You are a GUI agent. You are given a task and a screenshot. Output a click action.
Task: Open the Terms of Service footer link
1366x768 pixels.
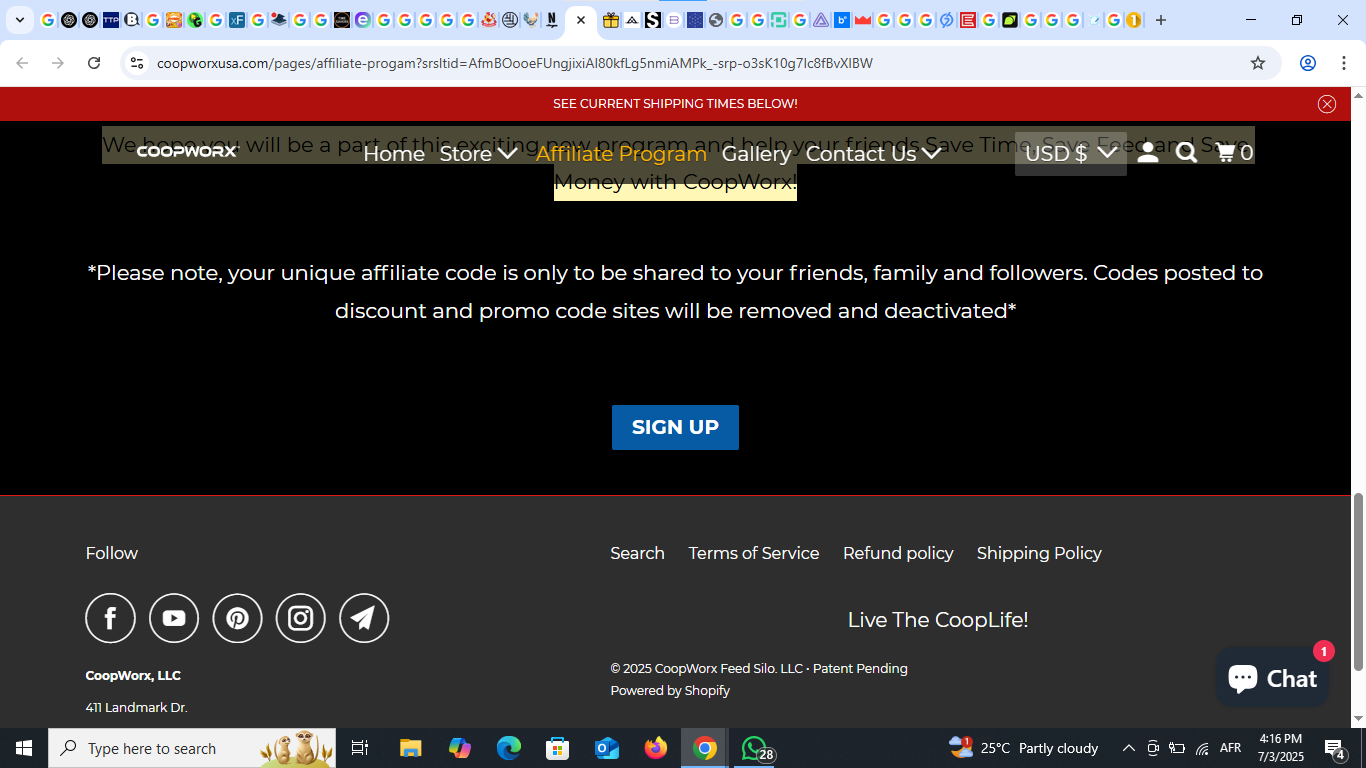point(754,553)
